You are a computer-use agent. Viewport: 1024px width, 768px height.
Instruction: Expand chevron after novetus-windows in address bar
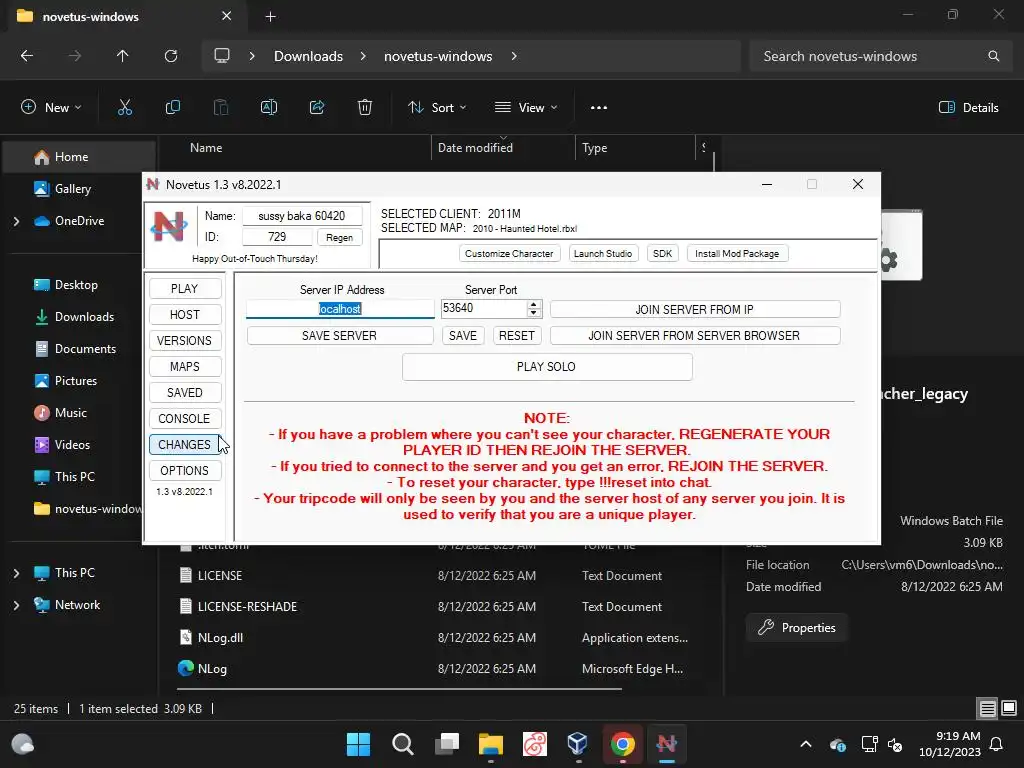[x=514, y=56]
